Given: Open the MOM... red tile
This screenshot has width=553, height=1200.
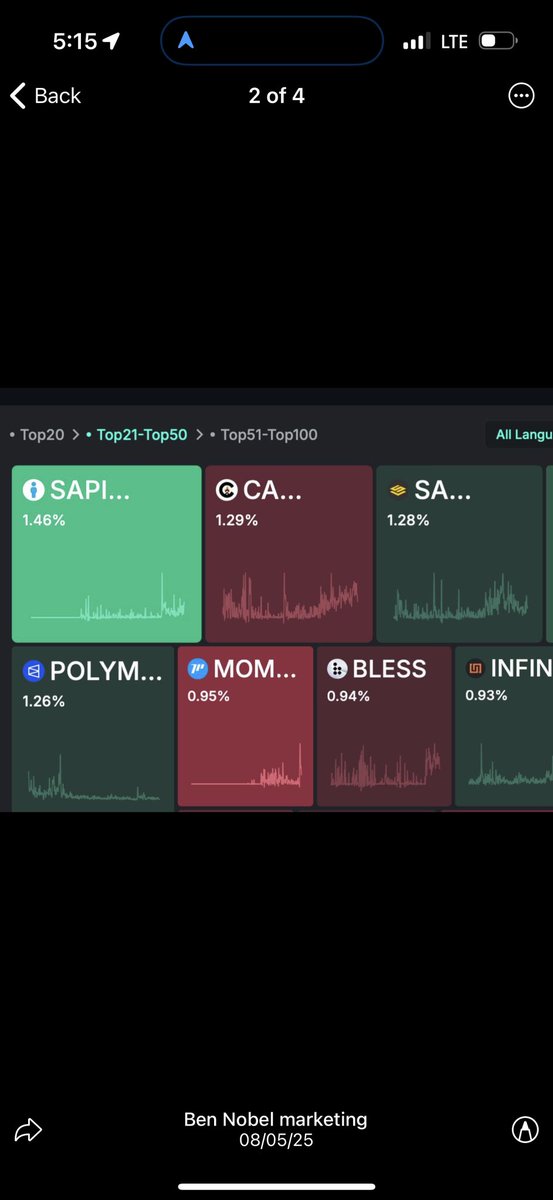Looking at the screenshot, I should 245,726.
